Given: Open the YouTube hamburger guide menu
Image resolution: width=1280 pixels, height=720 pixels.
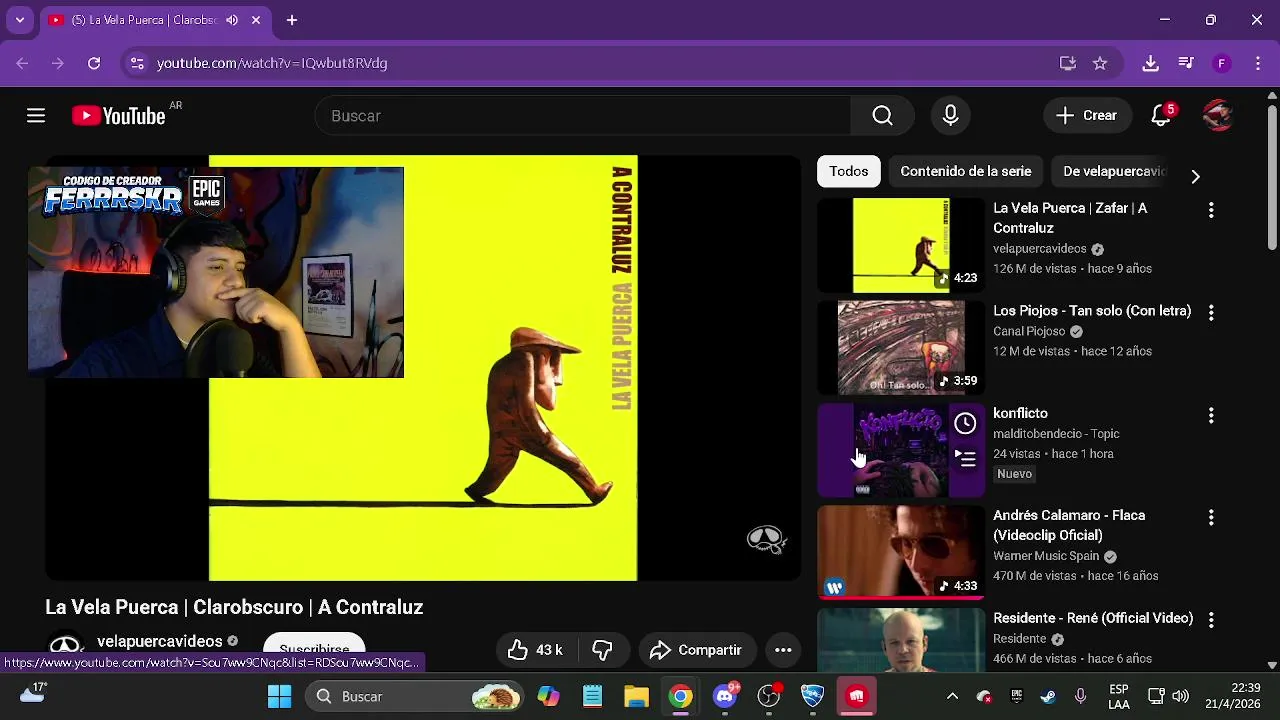Looking at the screenshot, I should (x=36, y=116).
